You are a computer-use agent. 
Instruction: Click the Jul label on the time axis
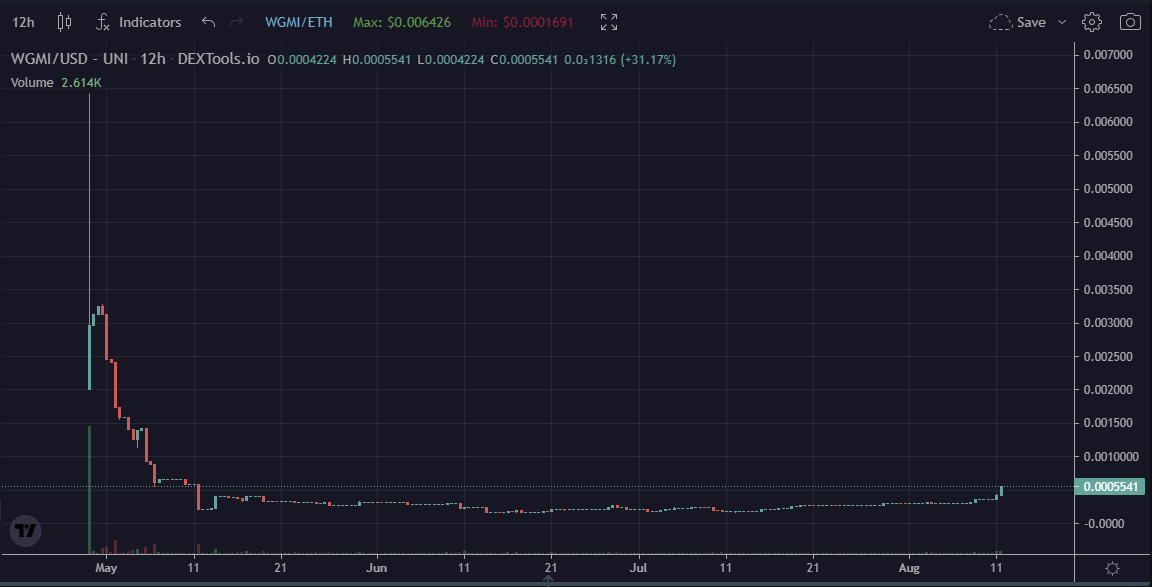[x=639, y=568]
